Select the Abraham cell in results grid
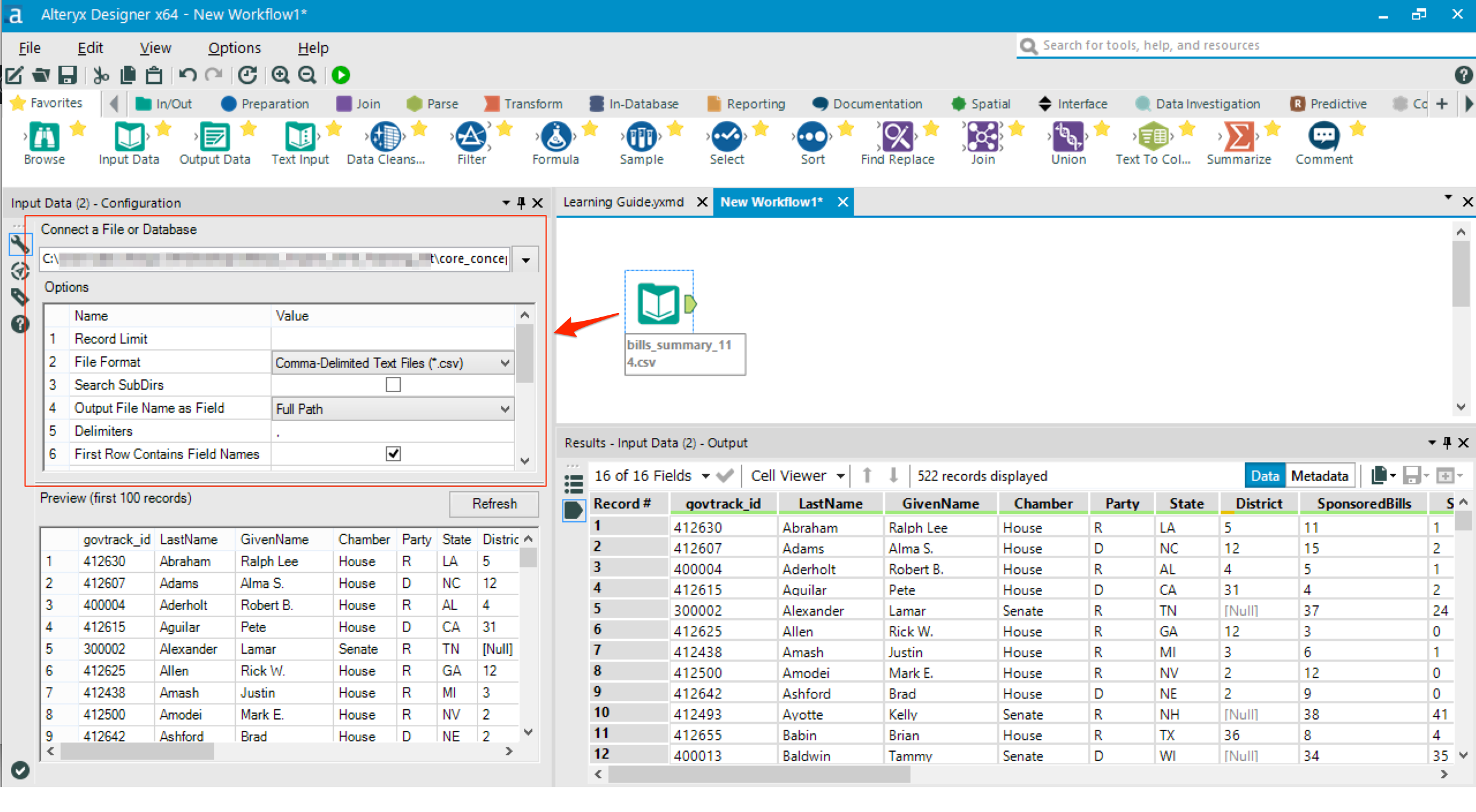Screen dimensions: 1476x812 click(x=831, y=527)
